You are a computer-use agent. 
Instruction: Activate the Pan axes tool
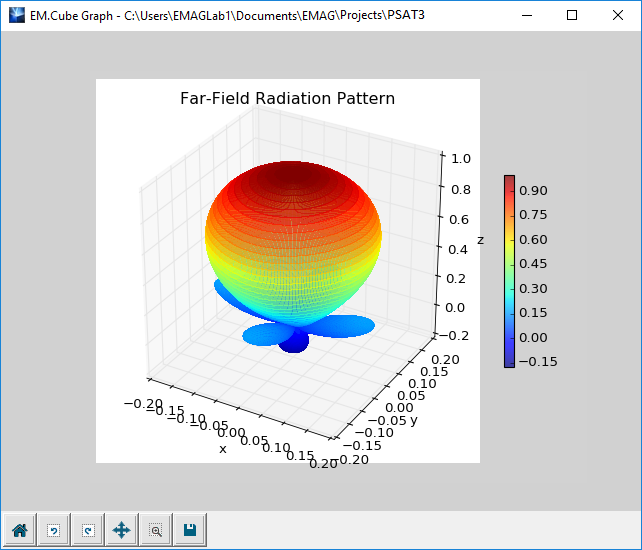[x=122, y=530]
